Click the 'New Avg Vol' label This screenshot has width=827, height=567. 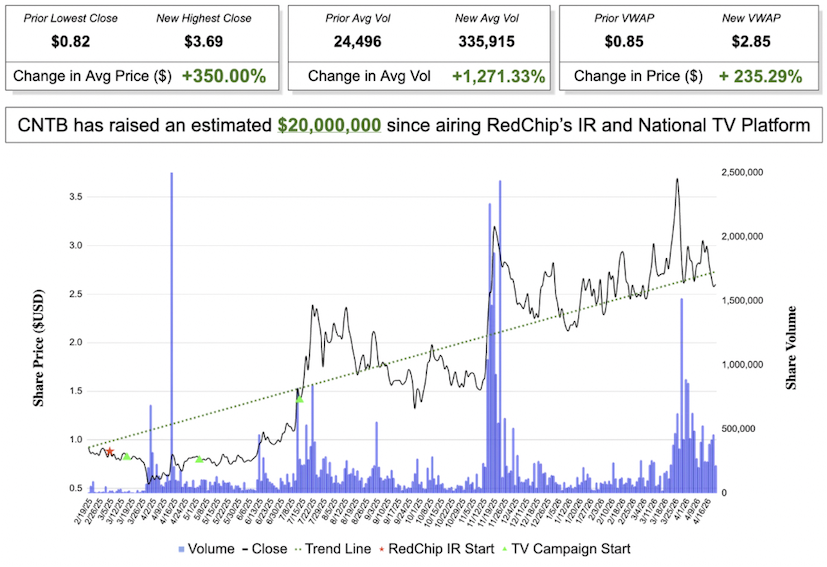(486, 18)
